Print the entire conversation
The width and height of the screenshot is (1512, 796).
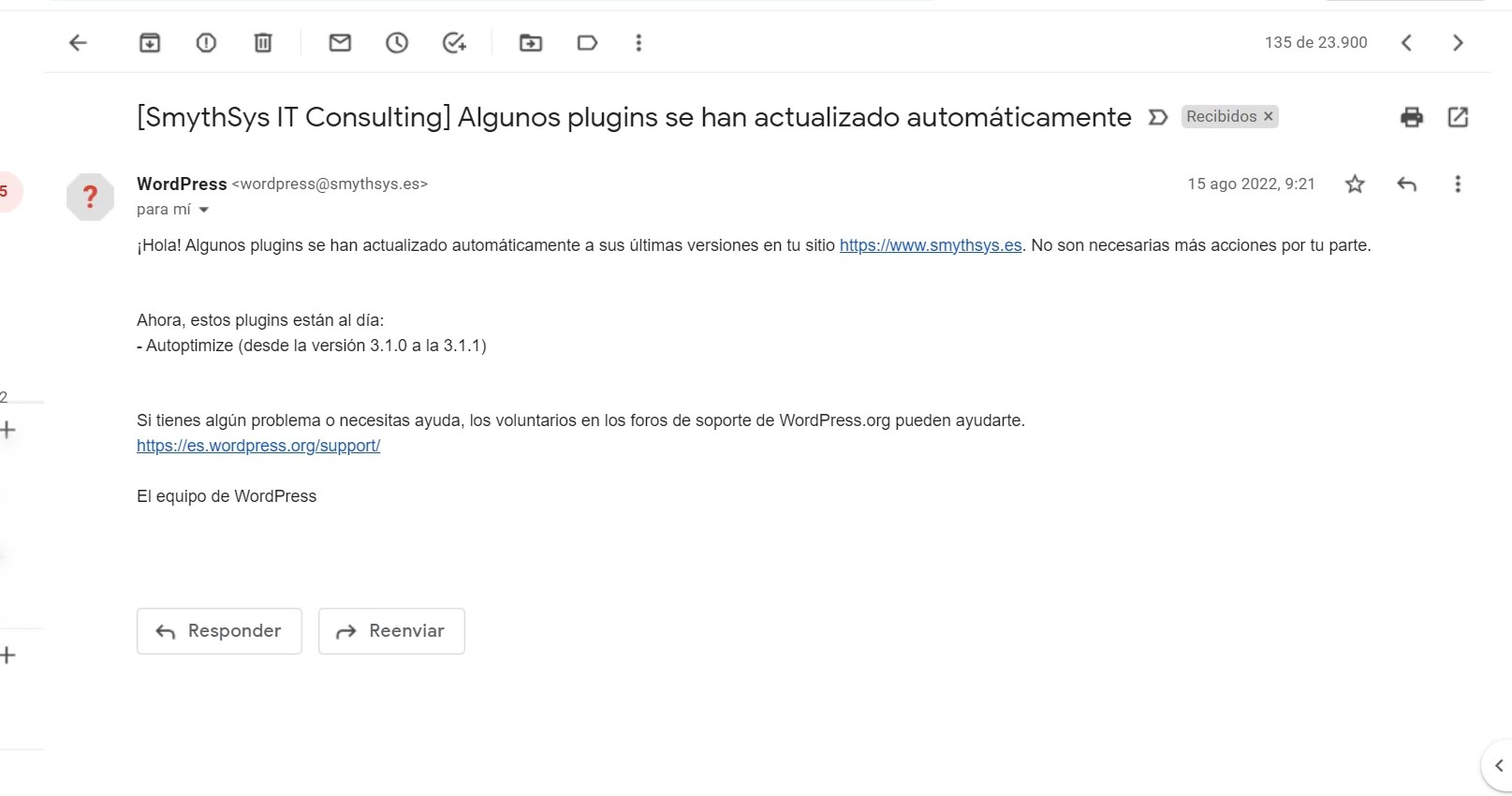(1411, 117)
